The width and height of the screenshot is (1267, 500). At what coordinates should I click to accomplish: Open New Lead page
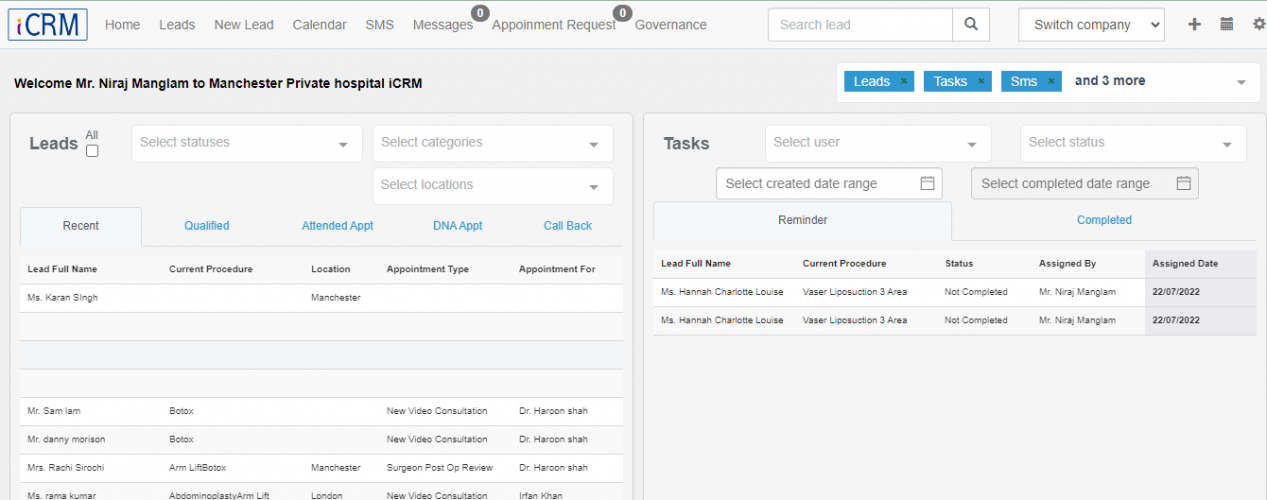click(x=244, y=25)
